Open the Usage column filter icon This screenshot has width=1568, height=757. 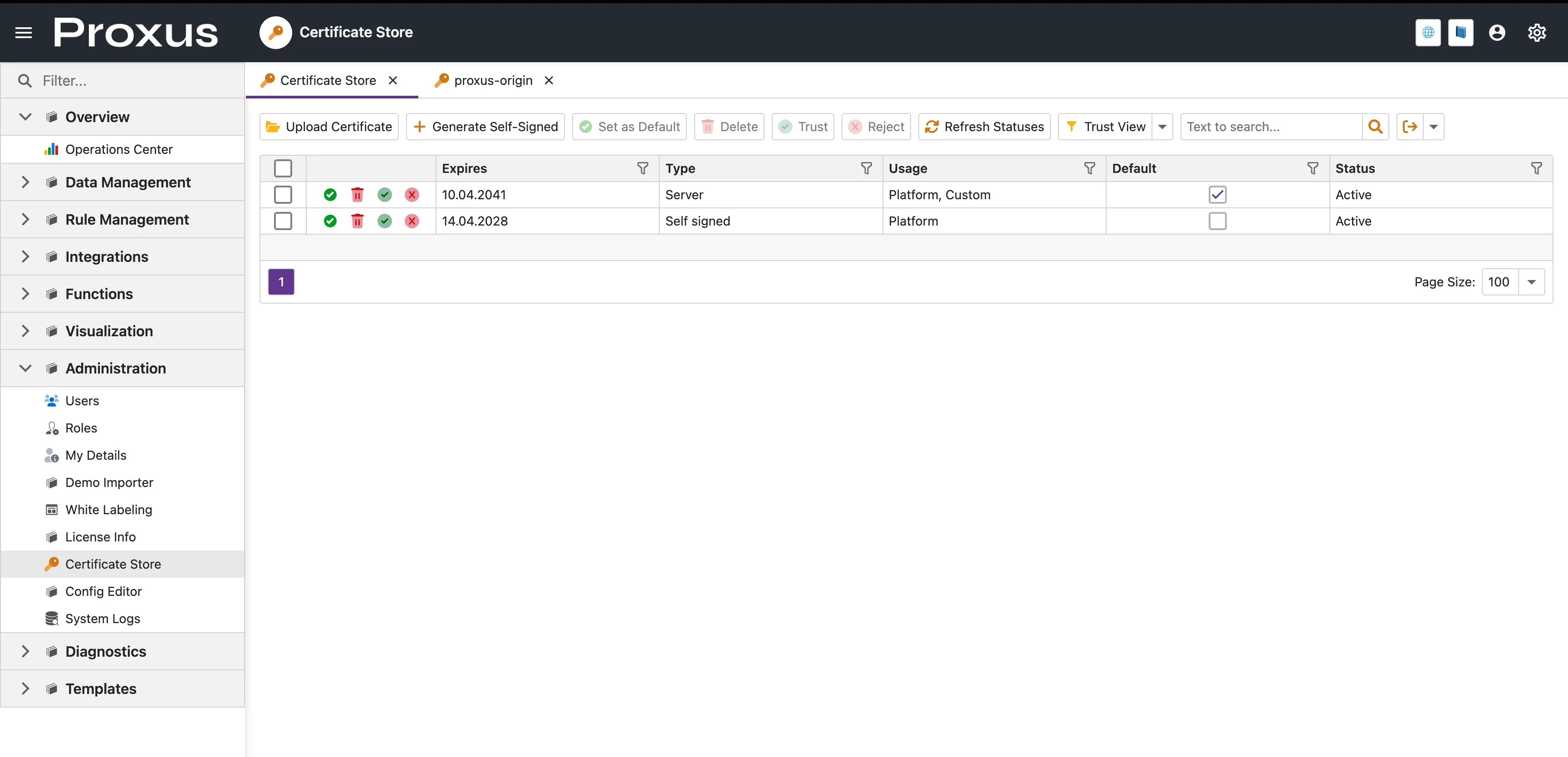tap(1089, 168)
